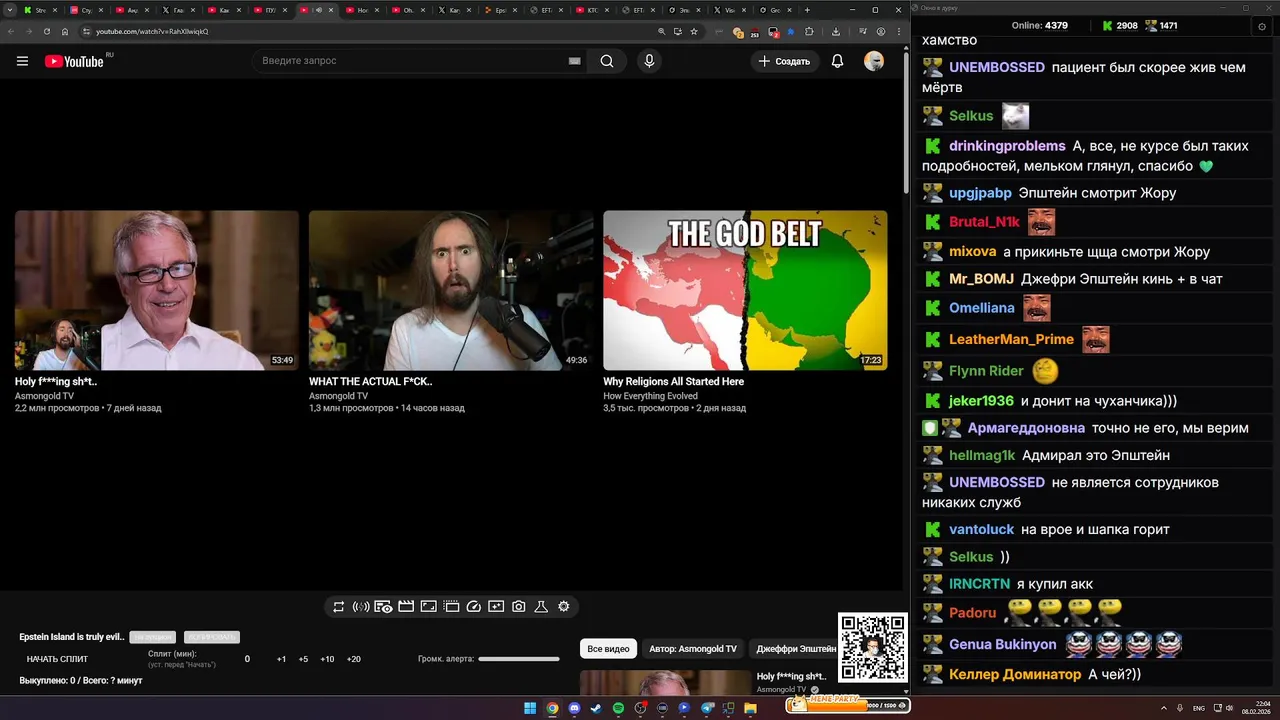Click the КОПИРОВАТЬ button
This screenshot has height=720, width=1280.
(211, 637)
